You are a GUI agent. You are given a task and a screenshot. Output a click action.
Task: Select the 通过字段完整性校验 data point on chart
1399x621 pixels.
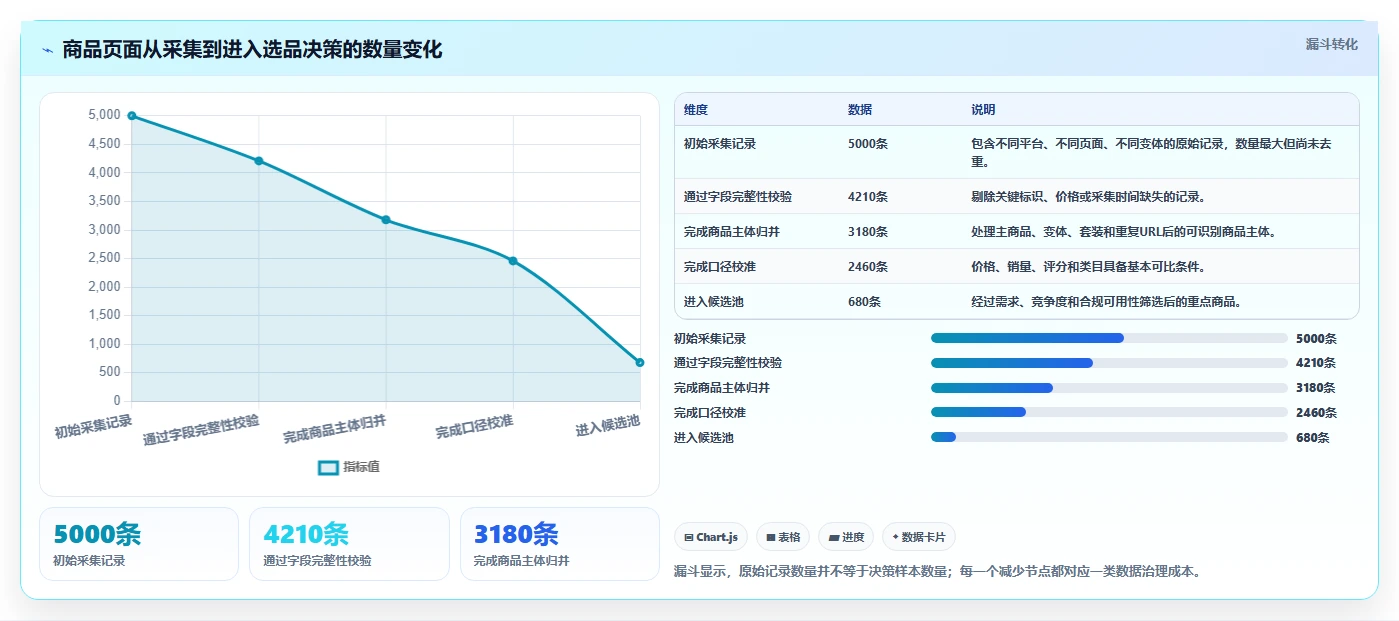click(x=259, y=161)
